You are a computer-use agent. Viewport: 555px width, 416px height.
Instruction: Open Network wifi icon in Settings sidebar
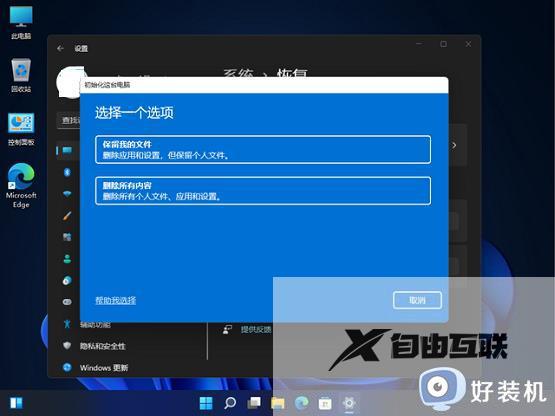point(67,194)
